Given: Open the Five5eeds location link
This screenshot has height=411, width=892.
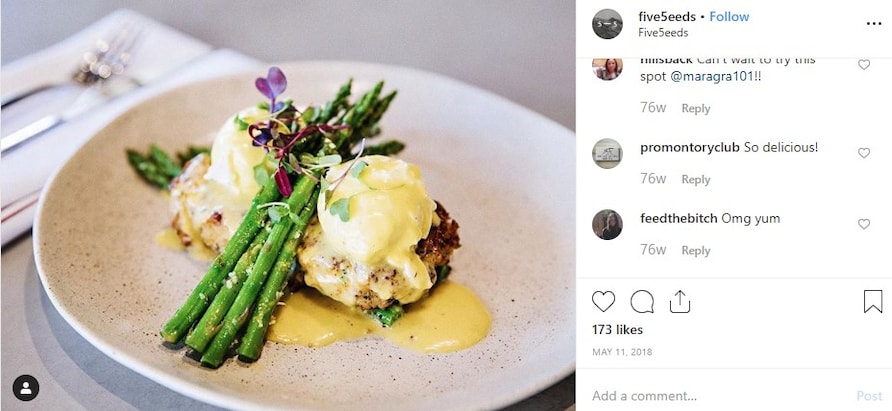Looking at the screenshot, I should (x=663, y=32).
